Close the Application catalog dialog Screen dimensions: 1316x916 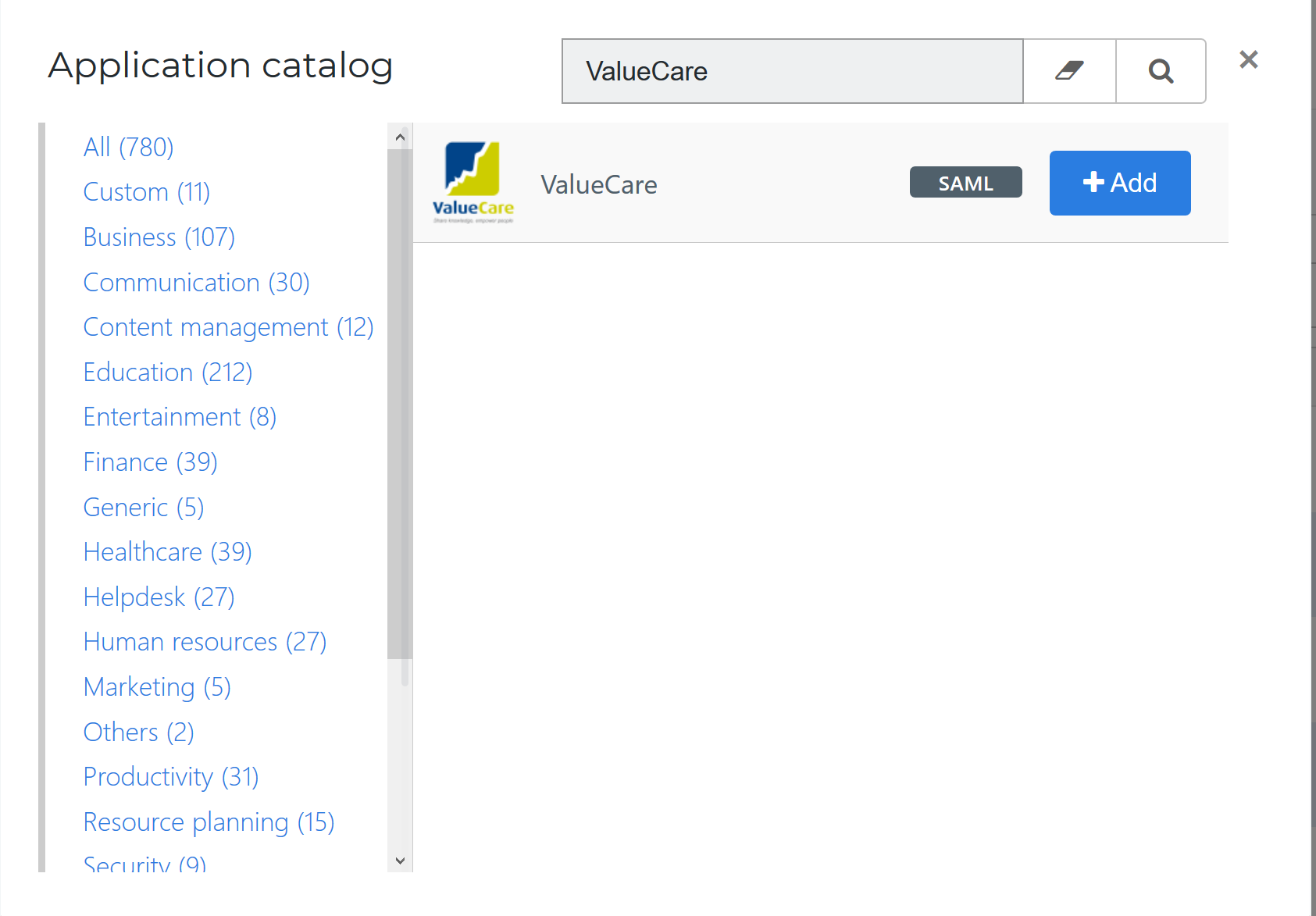1248,59
